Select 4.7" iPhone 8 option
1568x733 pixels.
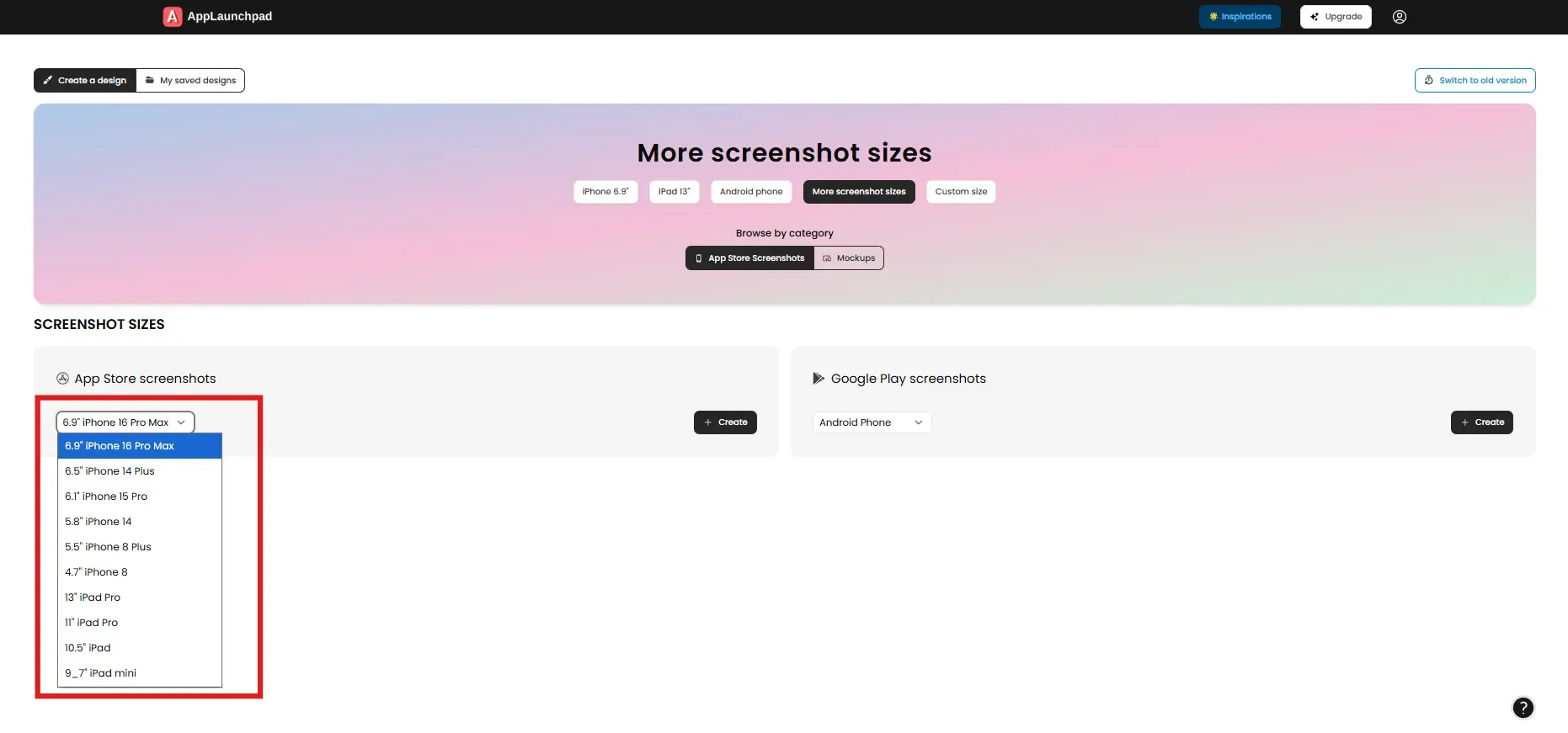pyautogui.click(x=140, y=572)
